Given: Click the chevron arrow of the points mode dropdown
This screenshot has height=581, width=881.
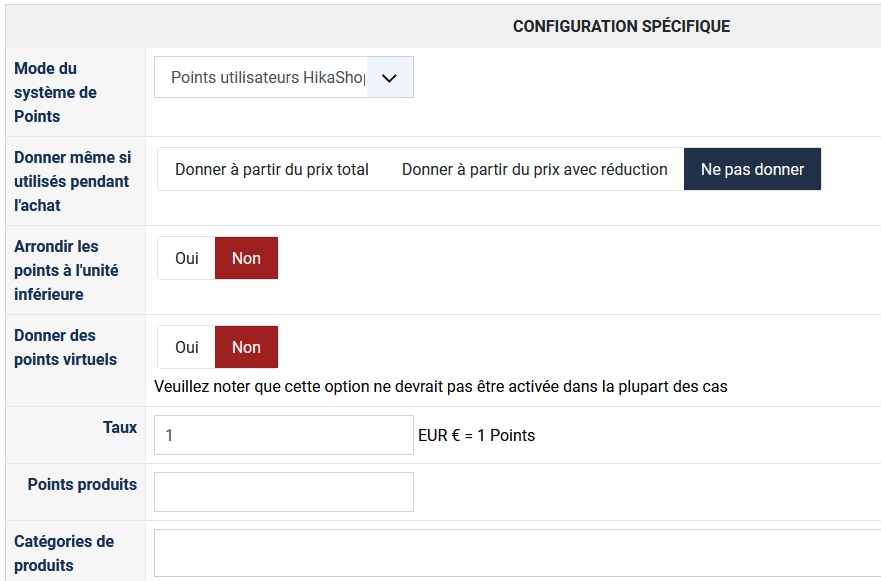Looking at the screenshot, I should [390, 77].
